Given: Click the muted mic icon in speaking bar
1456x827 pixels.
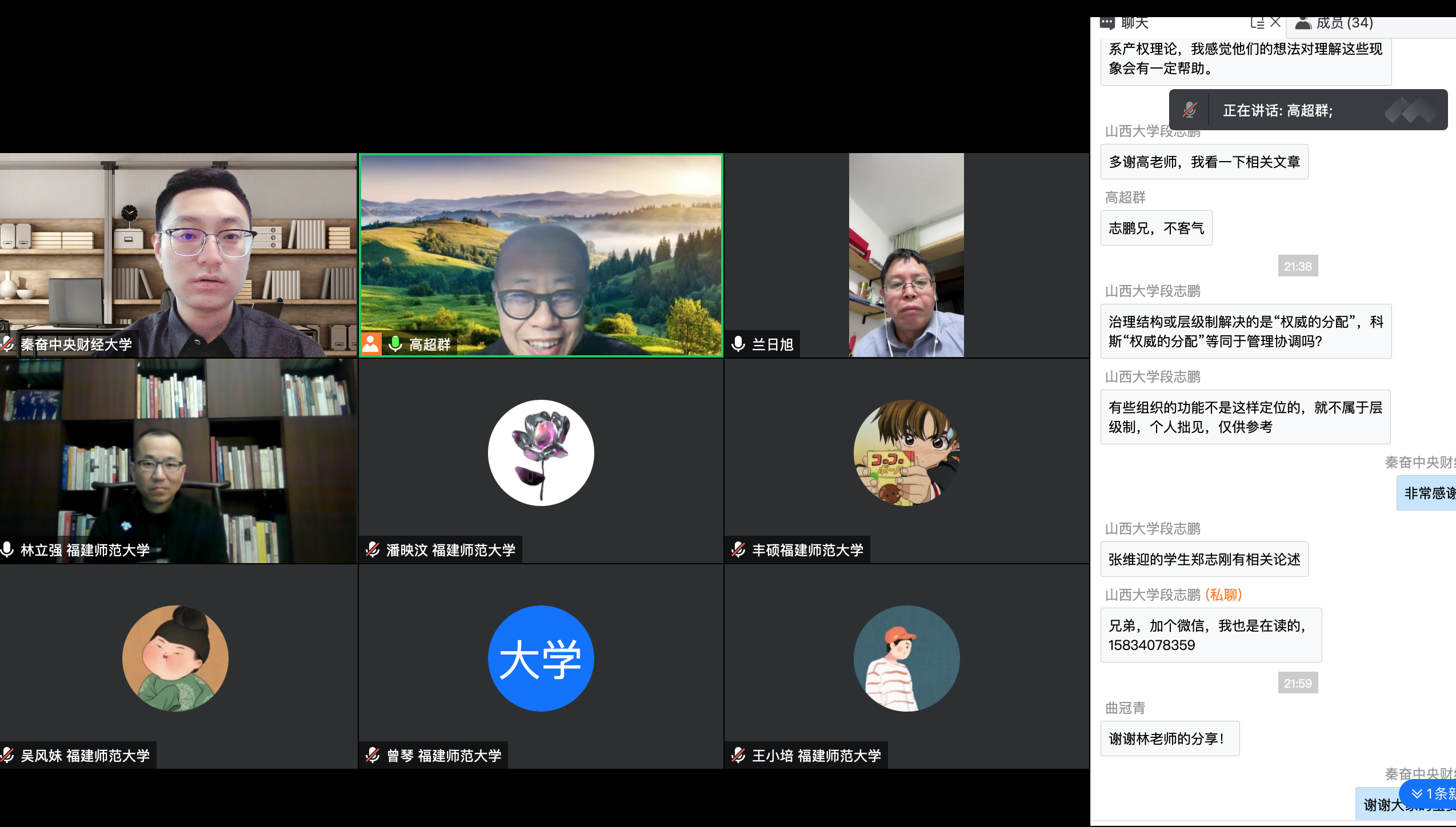Looking at the screenshot, I should 1190,110.
